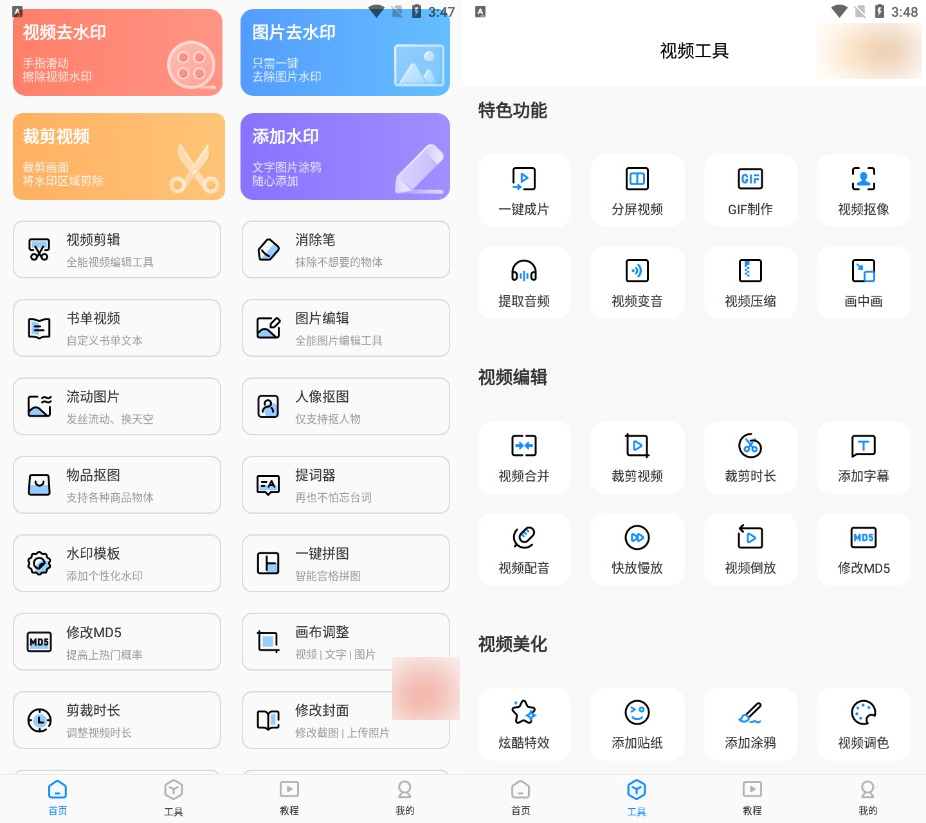Open the 图片去水印 card
926x823 pixels.
345,52
